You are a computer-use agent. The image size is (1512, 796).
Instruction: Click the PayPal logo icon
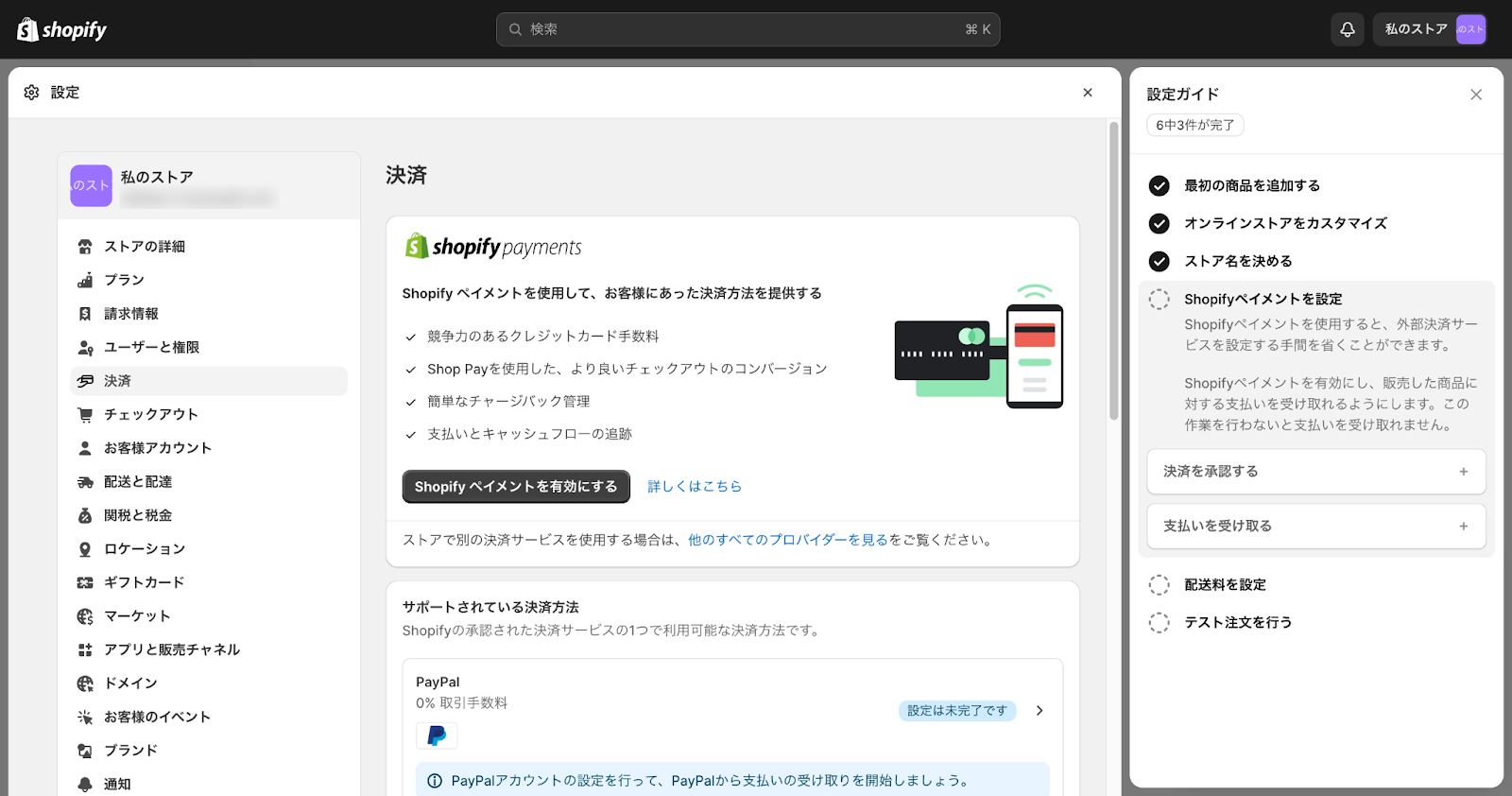(x=437, y=735)
